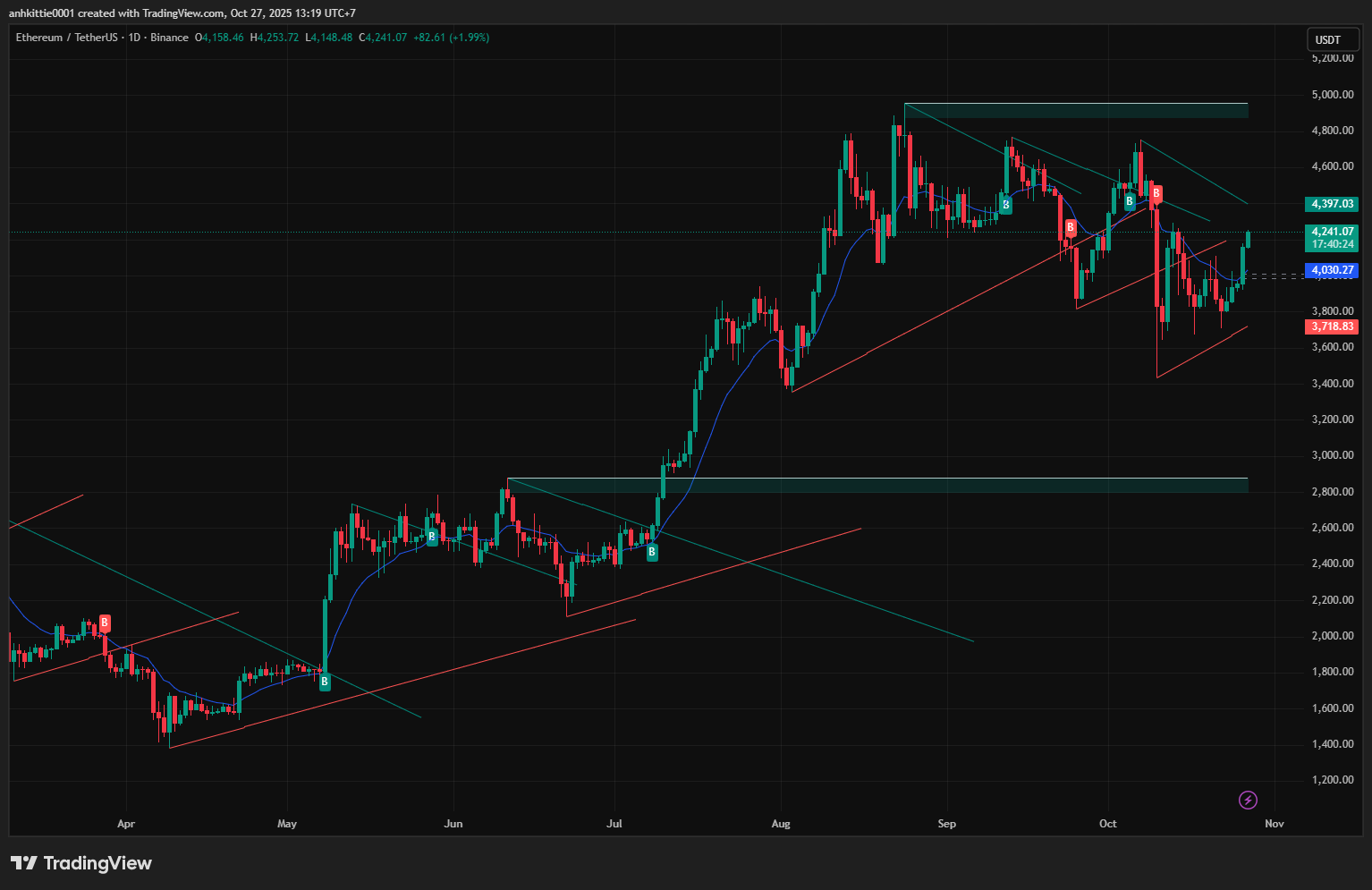Click the red 3,718.83 price label
This screenshot has height=890, width=1372.
[1332, 326]
